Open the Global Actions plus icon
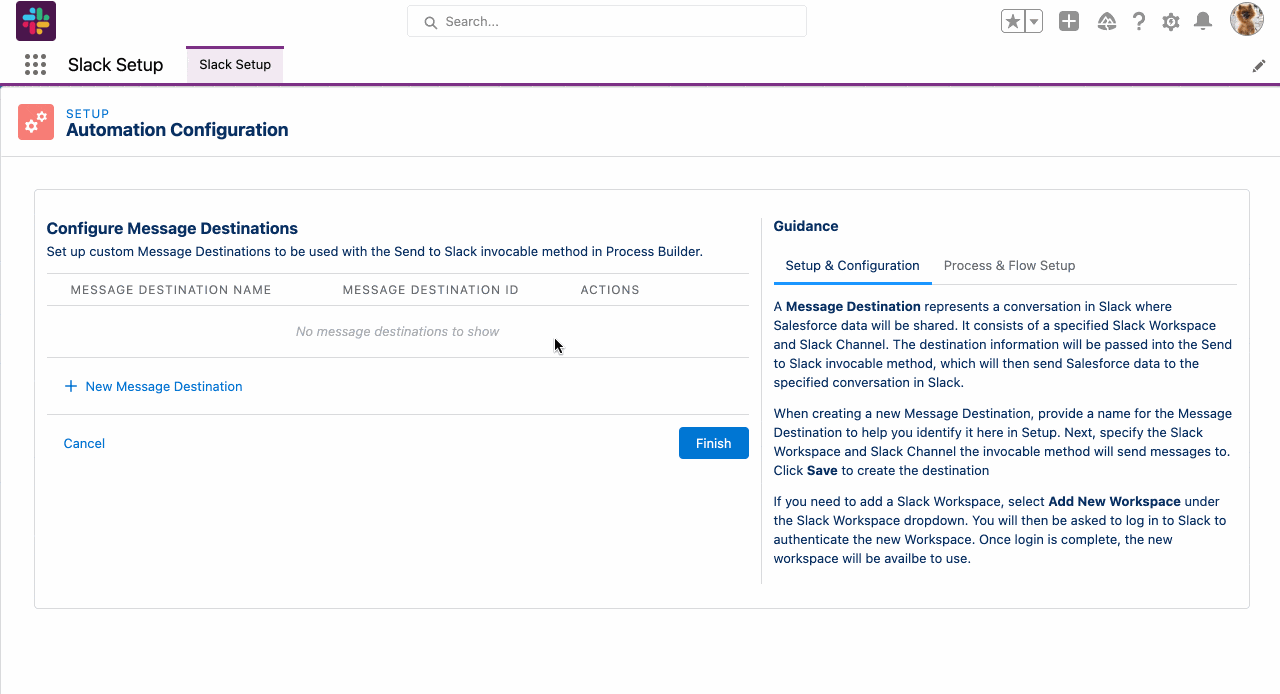The height and width of the screenshot is (694, 1280). [1069, 21]
